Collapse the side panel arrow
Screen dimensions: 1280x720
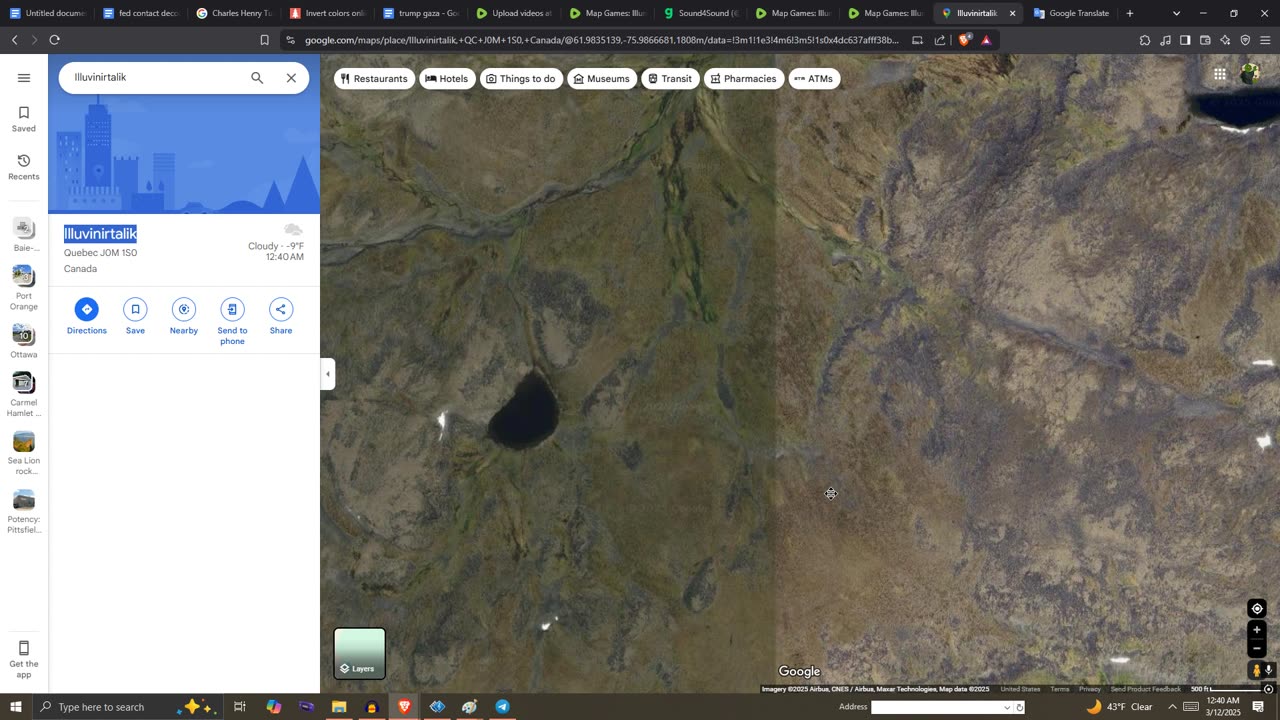pyautogui.click(x=328, y=374)
